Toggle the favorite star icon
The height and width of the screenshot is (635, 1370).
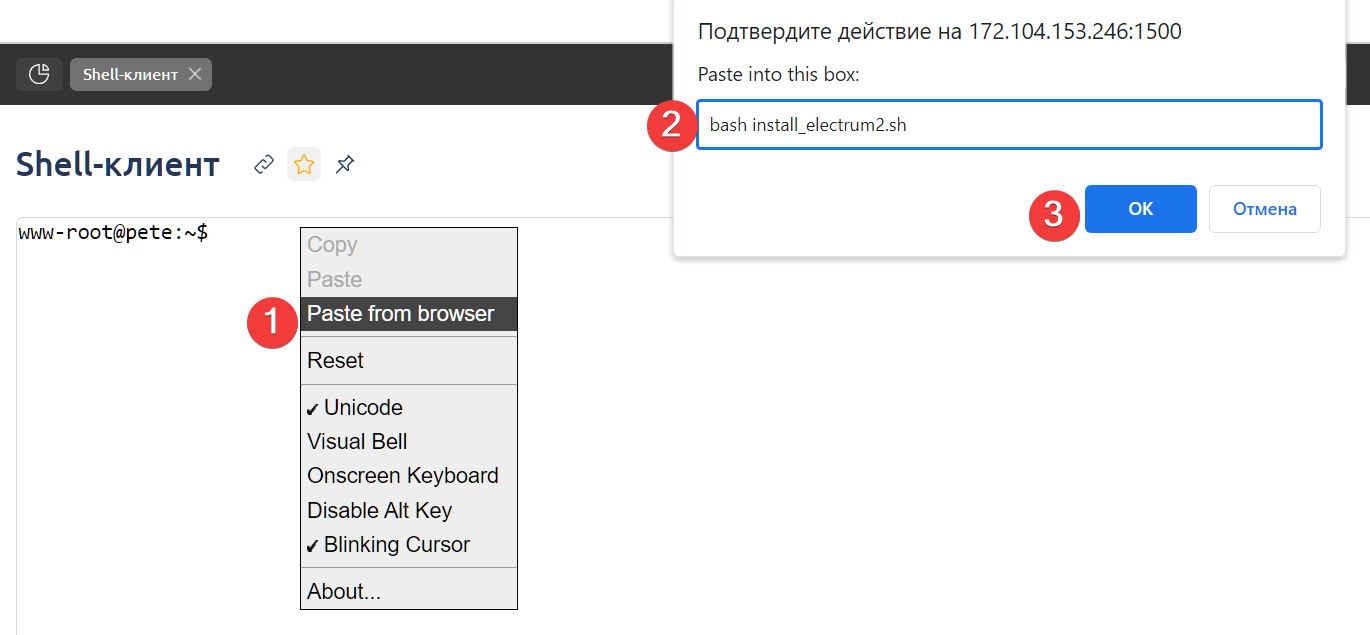(304, 164)
